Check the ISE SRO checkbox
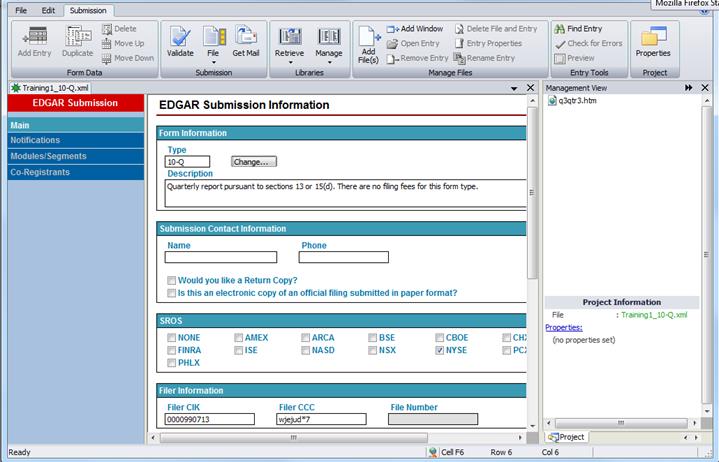 pyautogui.click(x=238, y=350)
